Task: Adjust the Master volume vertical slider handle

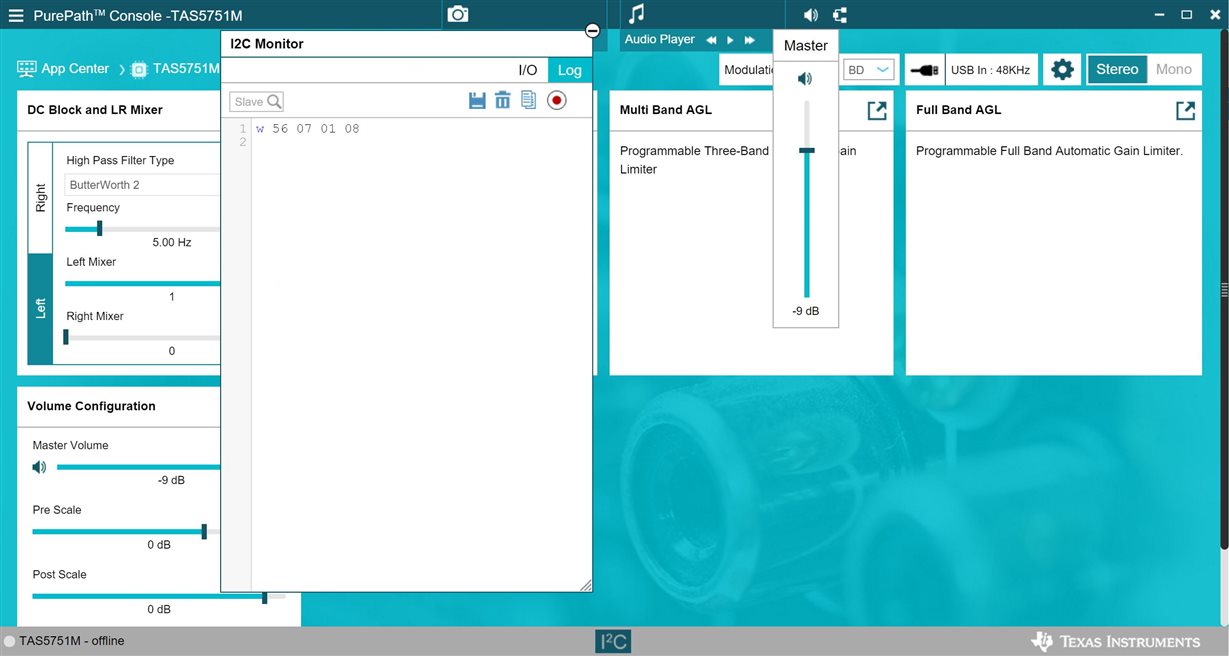Action: [806, 150]
